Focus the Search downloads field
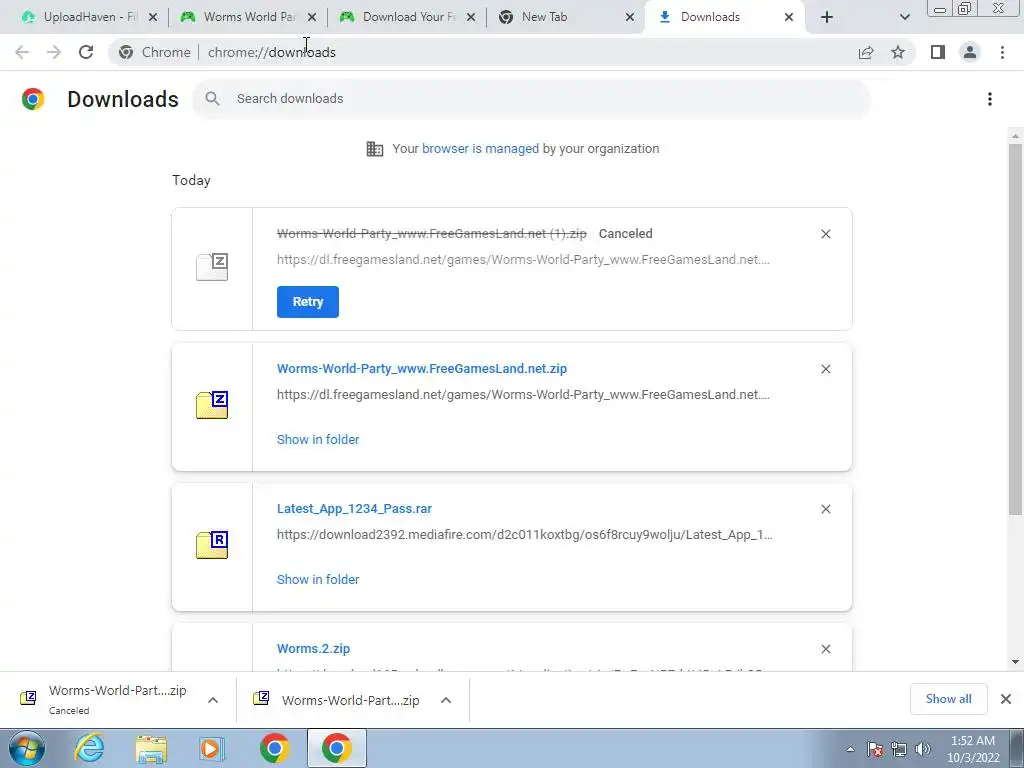Image resolution: width=1024 pixels, height=768 pixels. click(x=531, y=99)
